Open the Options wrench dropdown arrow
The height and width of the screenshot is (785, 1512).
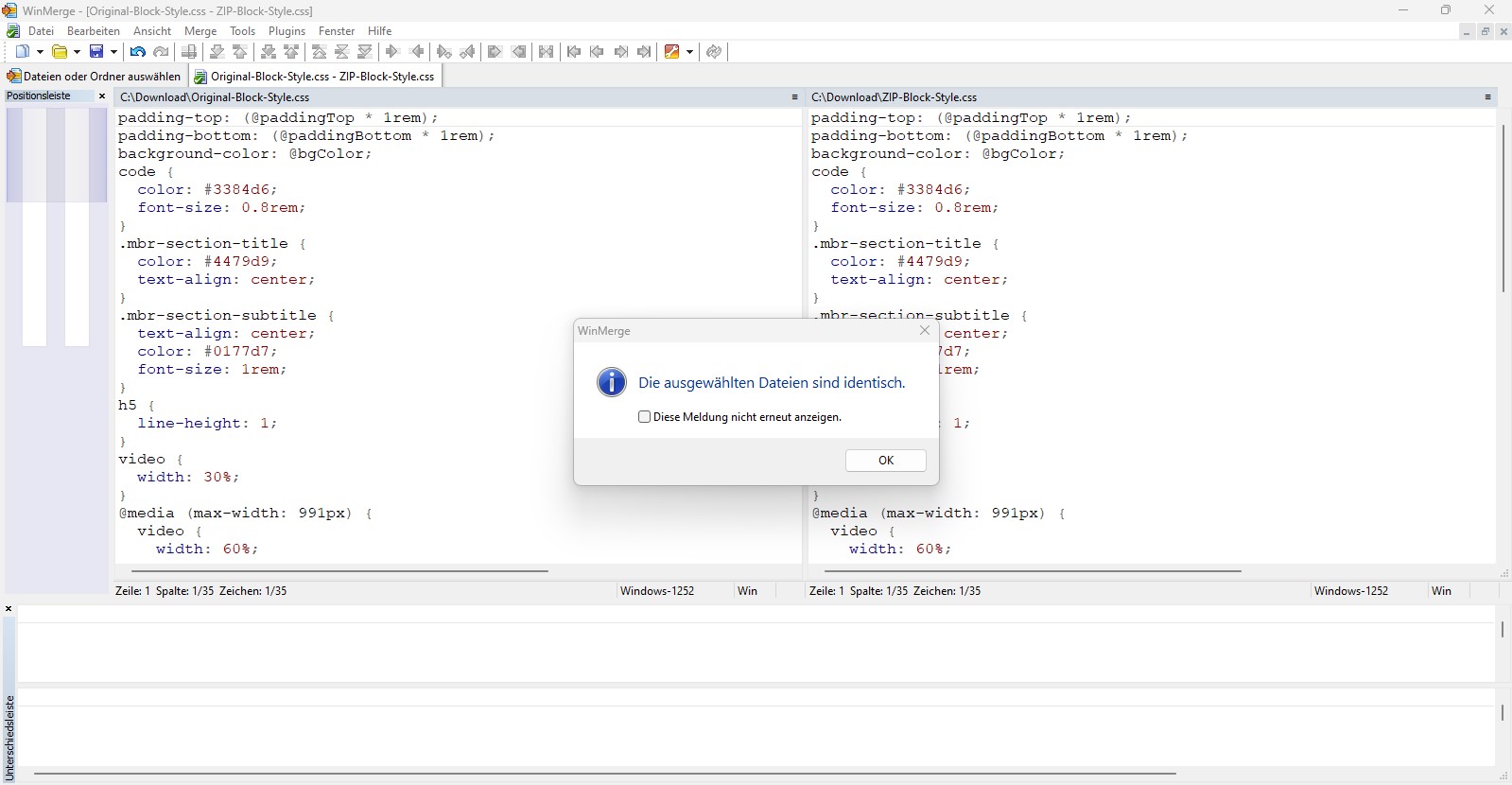click(689, 52)
